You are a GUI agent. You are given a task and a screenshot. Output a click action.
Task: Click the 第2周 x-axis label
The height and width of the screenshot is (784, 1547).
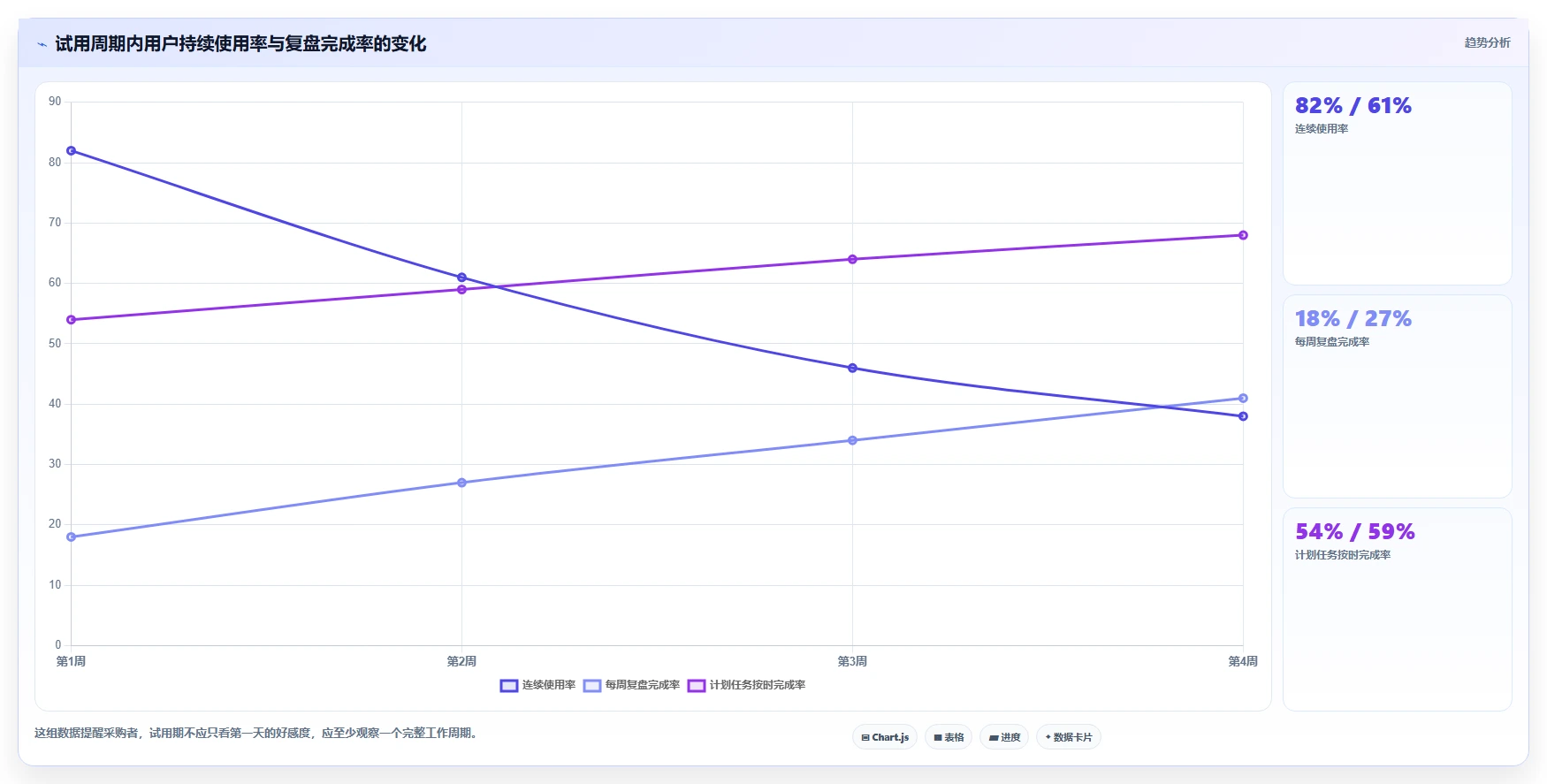pyautogui.click(x=461, y=661)
